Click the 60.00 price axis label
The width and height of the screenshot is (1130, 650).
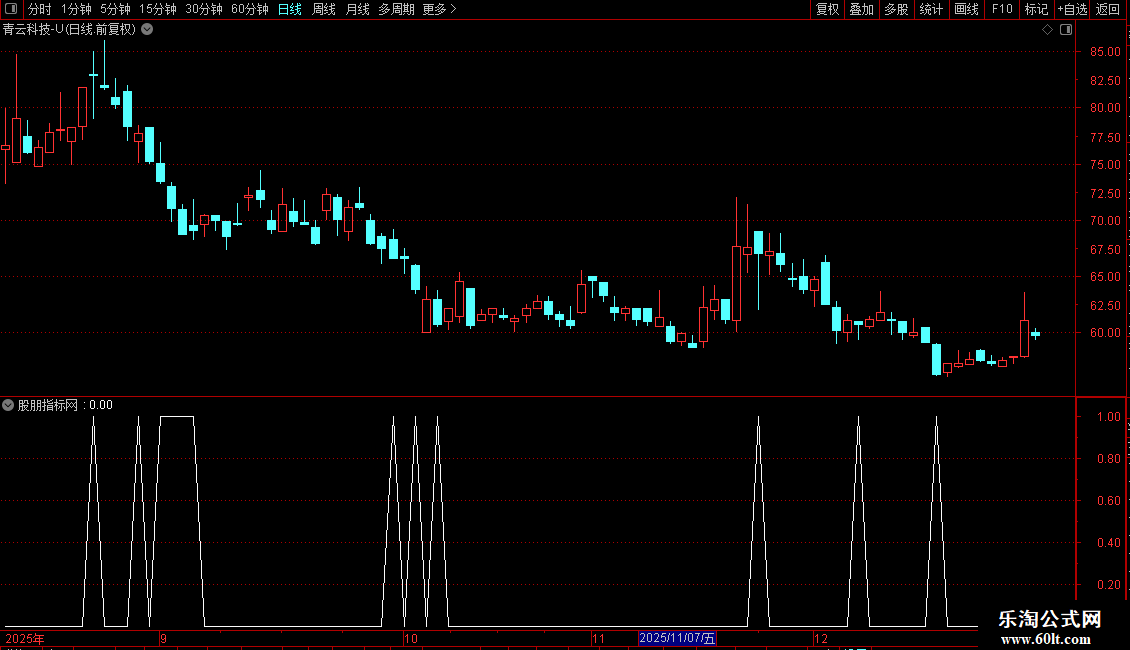tap(1105, 333)
